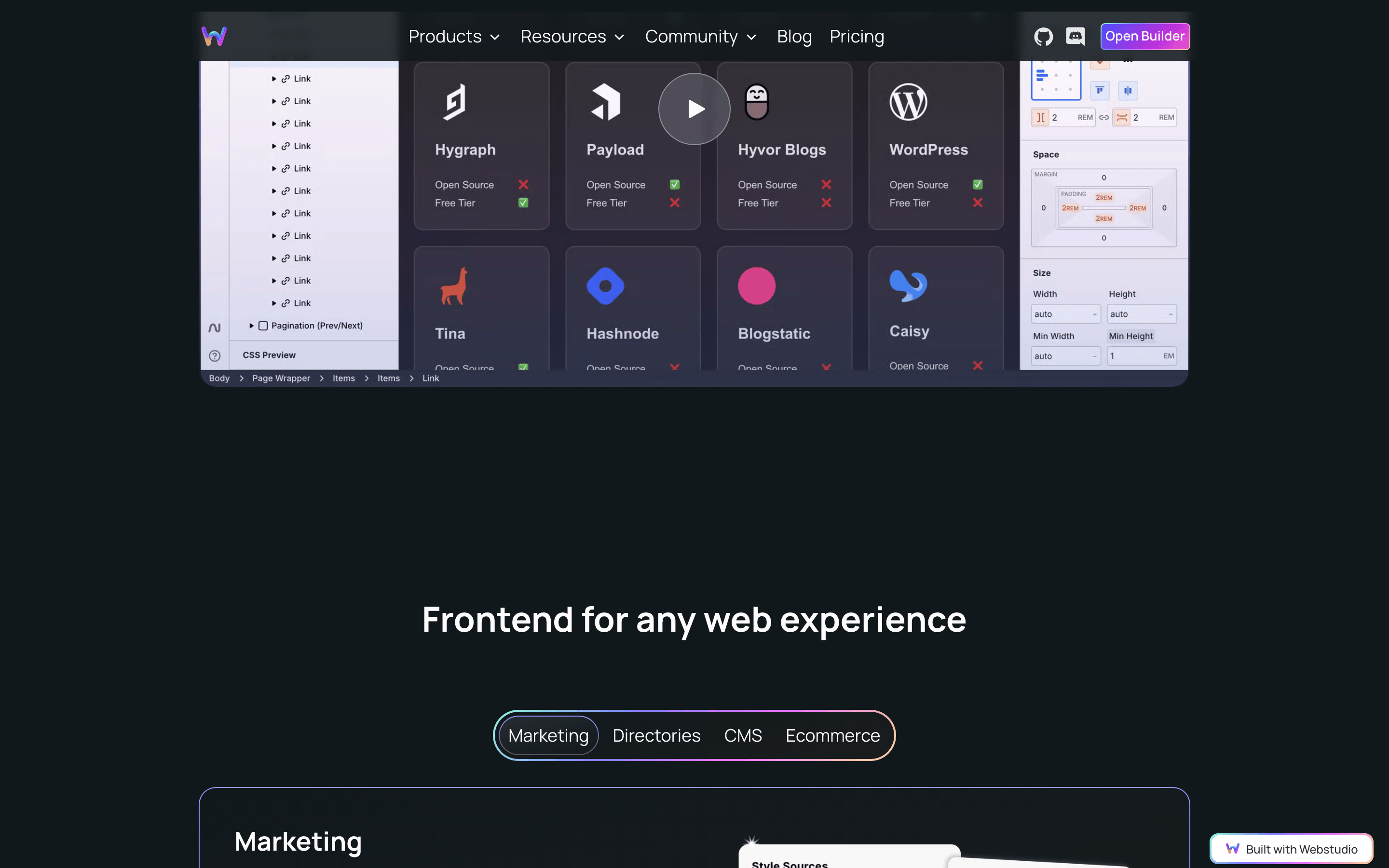This screenshot has height=868, width=1389.
Task: Open the CSS Preview section
Action: [x=269, y=355]
